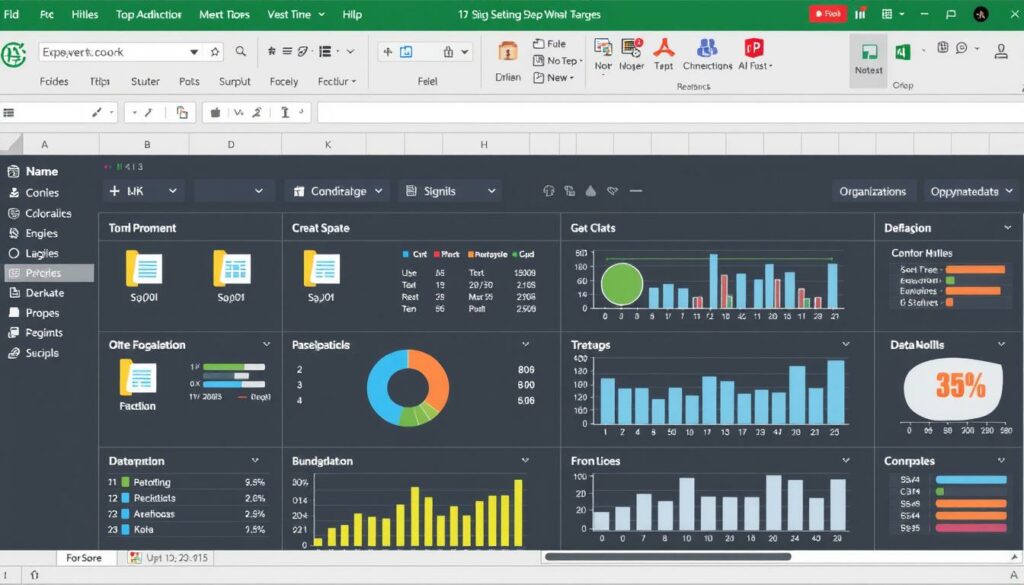Open the Chnectiqns people icon

[707, 47]
